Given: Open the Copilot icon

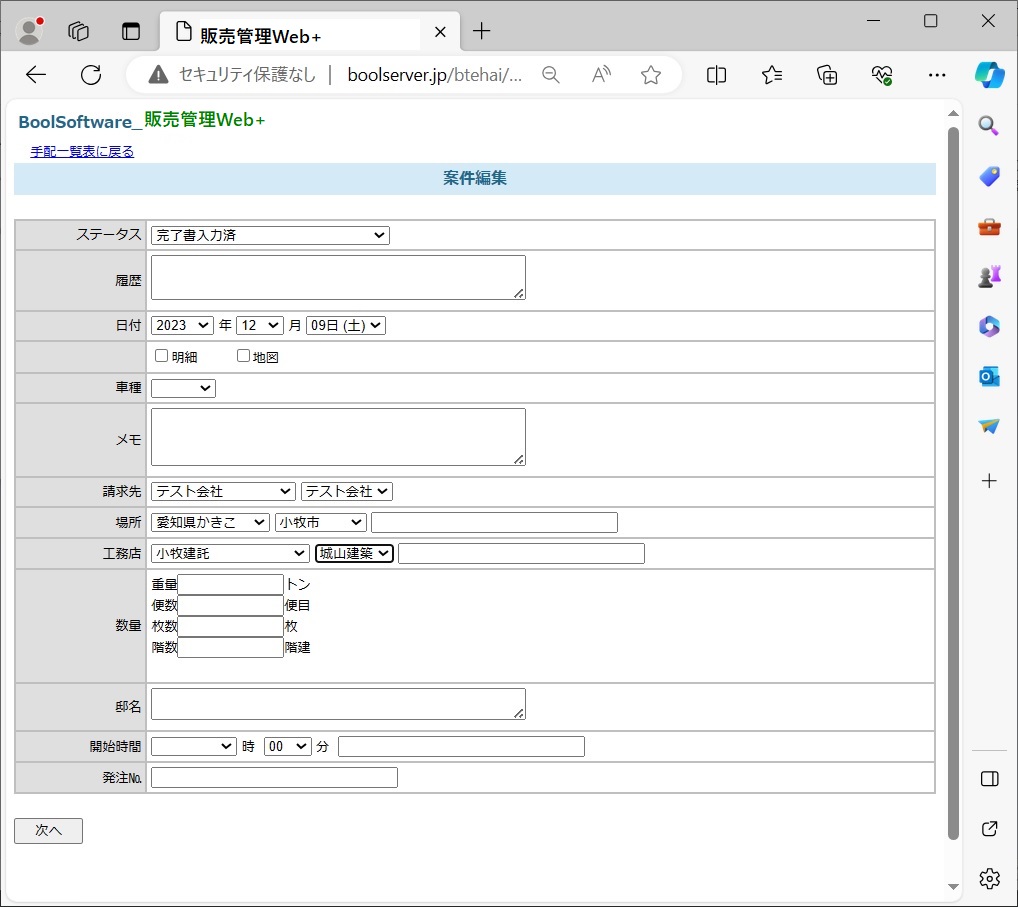Looking at the screenshot, I should pos(989,75).
